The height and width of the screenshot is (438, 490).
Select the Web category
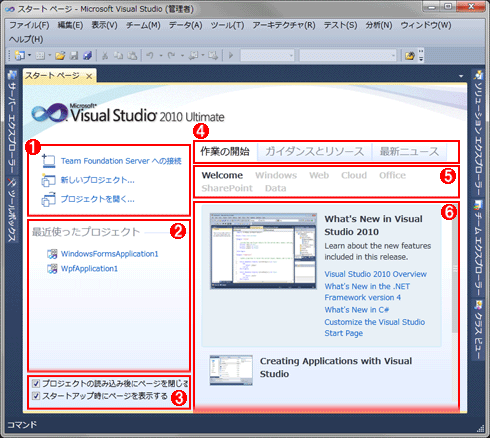point(319,175)
